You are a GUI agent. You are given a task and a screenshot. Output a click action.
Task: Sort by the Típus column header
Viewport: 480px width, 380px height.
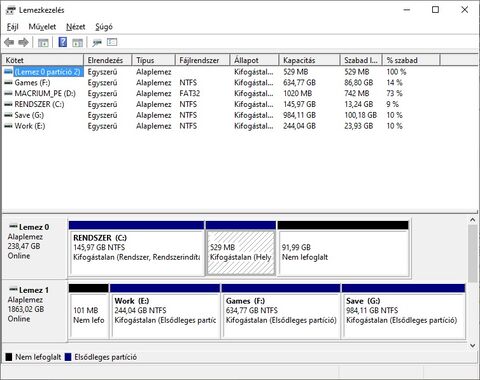click(x=154, y=60)
